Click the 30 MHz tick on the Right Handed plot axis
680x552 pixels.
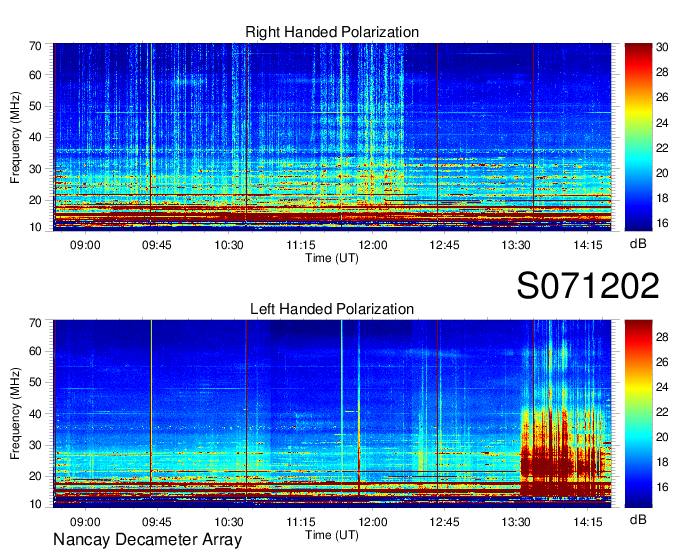(x=35, y=169)
